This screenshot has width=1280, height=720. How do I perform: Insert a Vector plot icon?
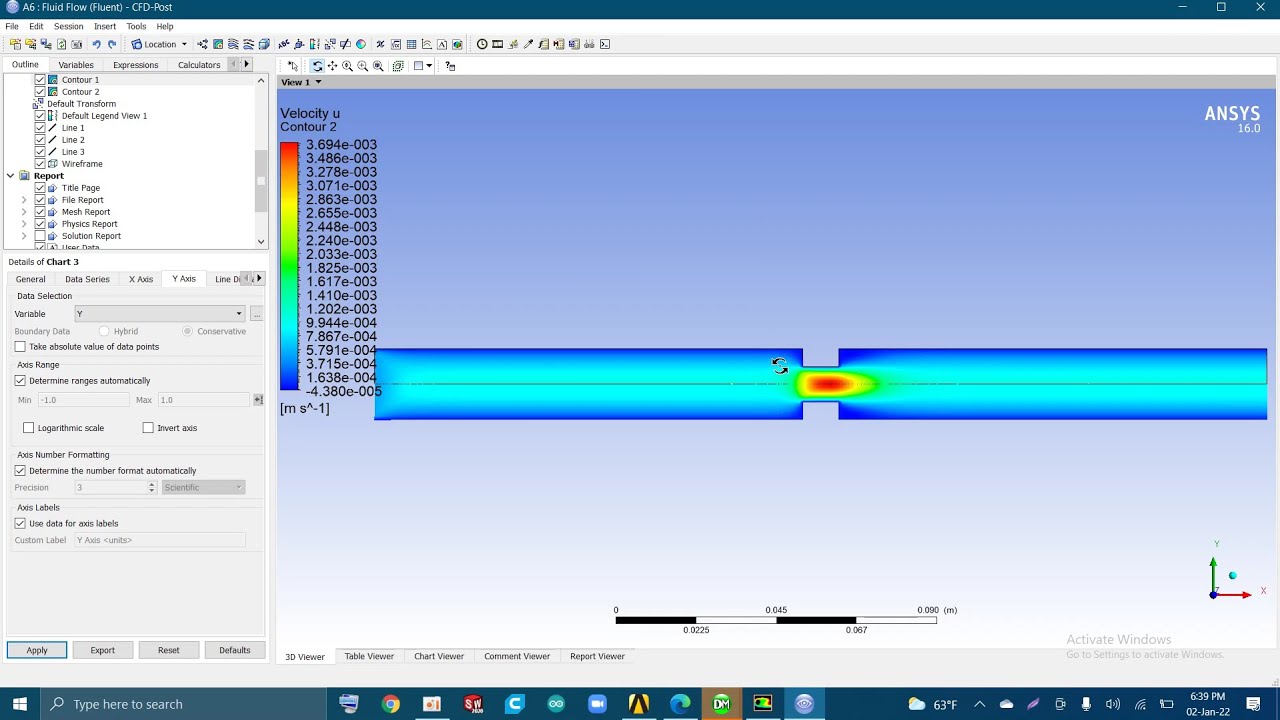[202, 44]
